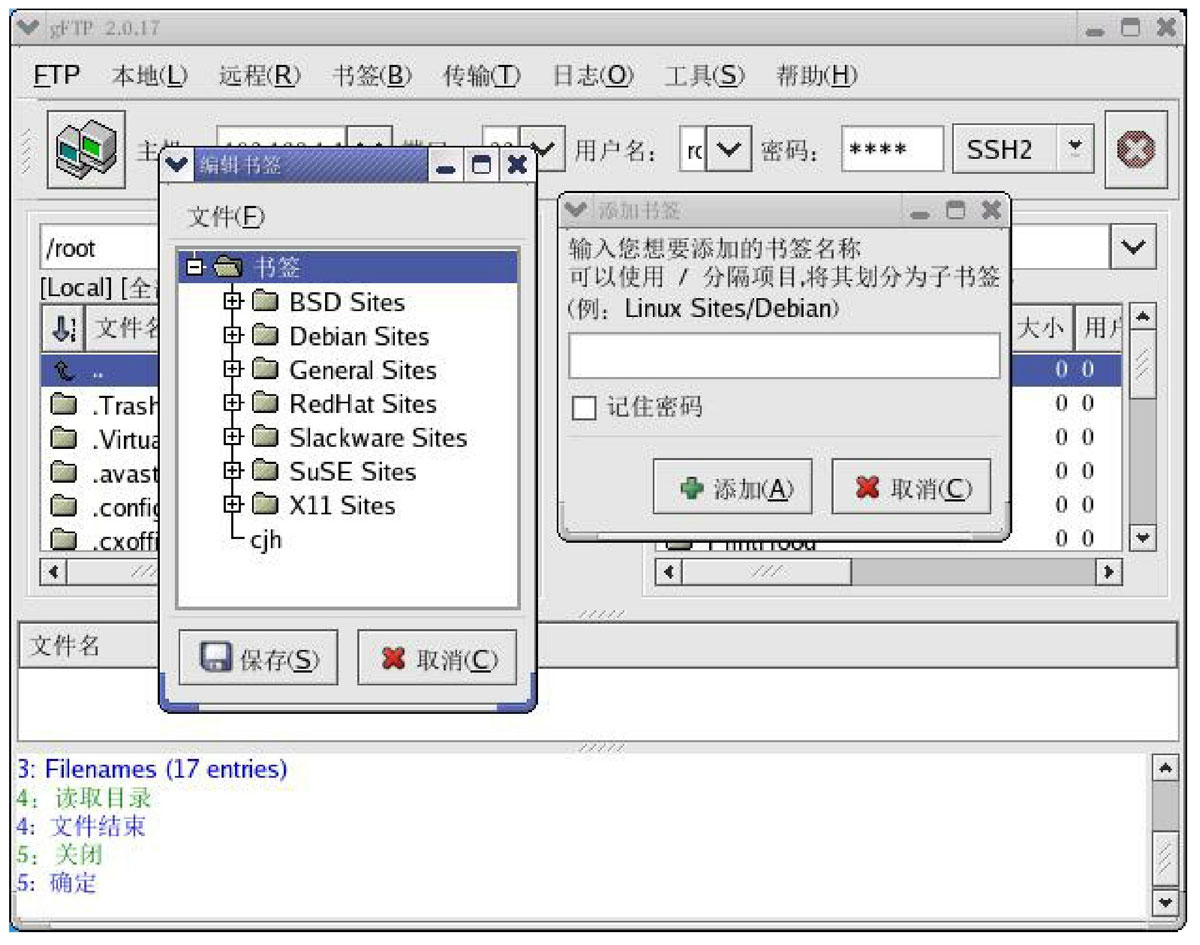
Task: Click the 添加(A) button
Action: [732, 488]
